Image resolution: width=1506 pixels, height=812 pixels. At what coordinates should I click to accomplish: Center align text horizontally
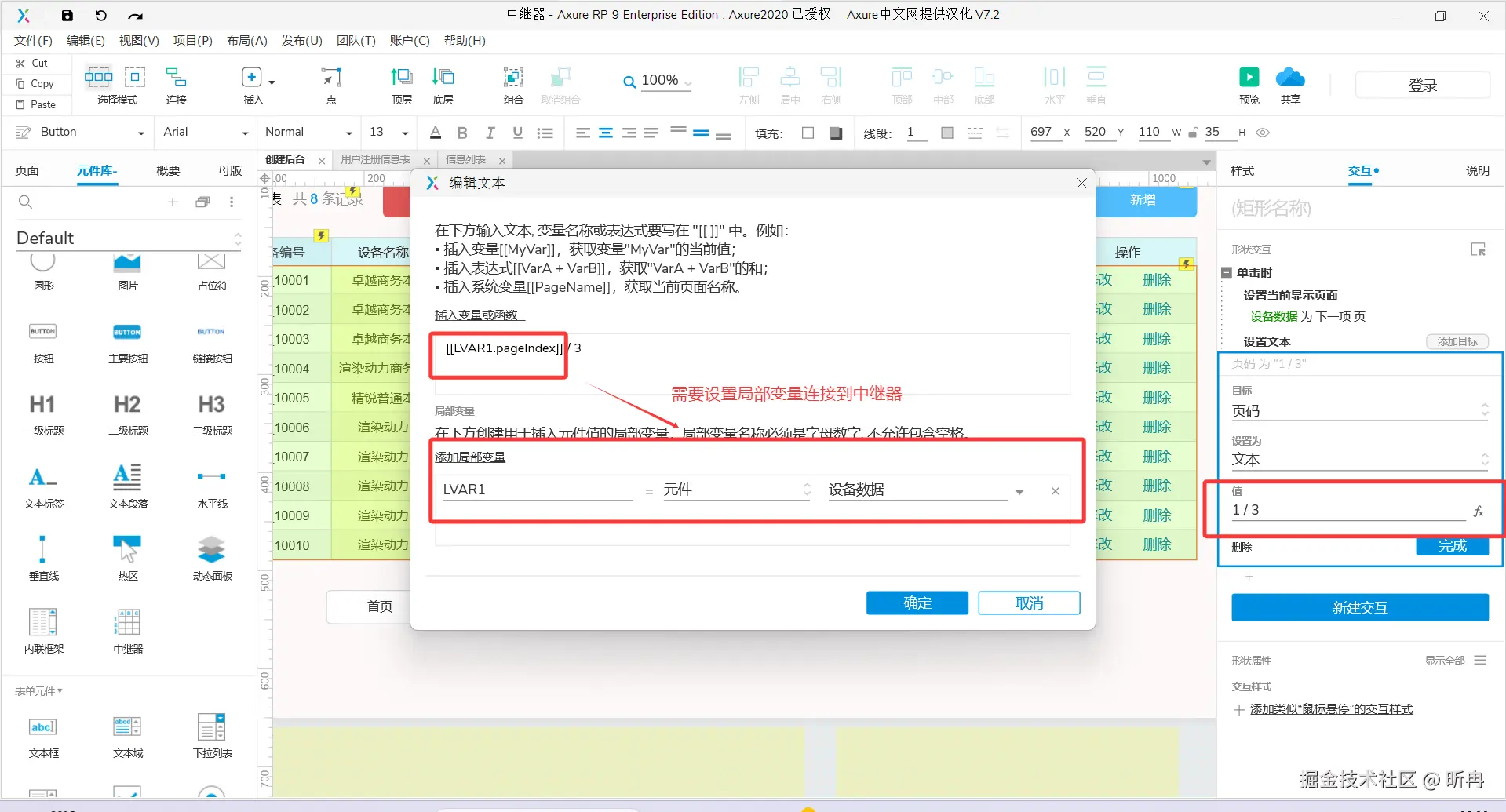point(606,133)
